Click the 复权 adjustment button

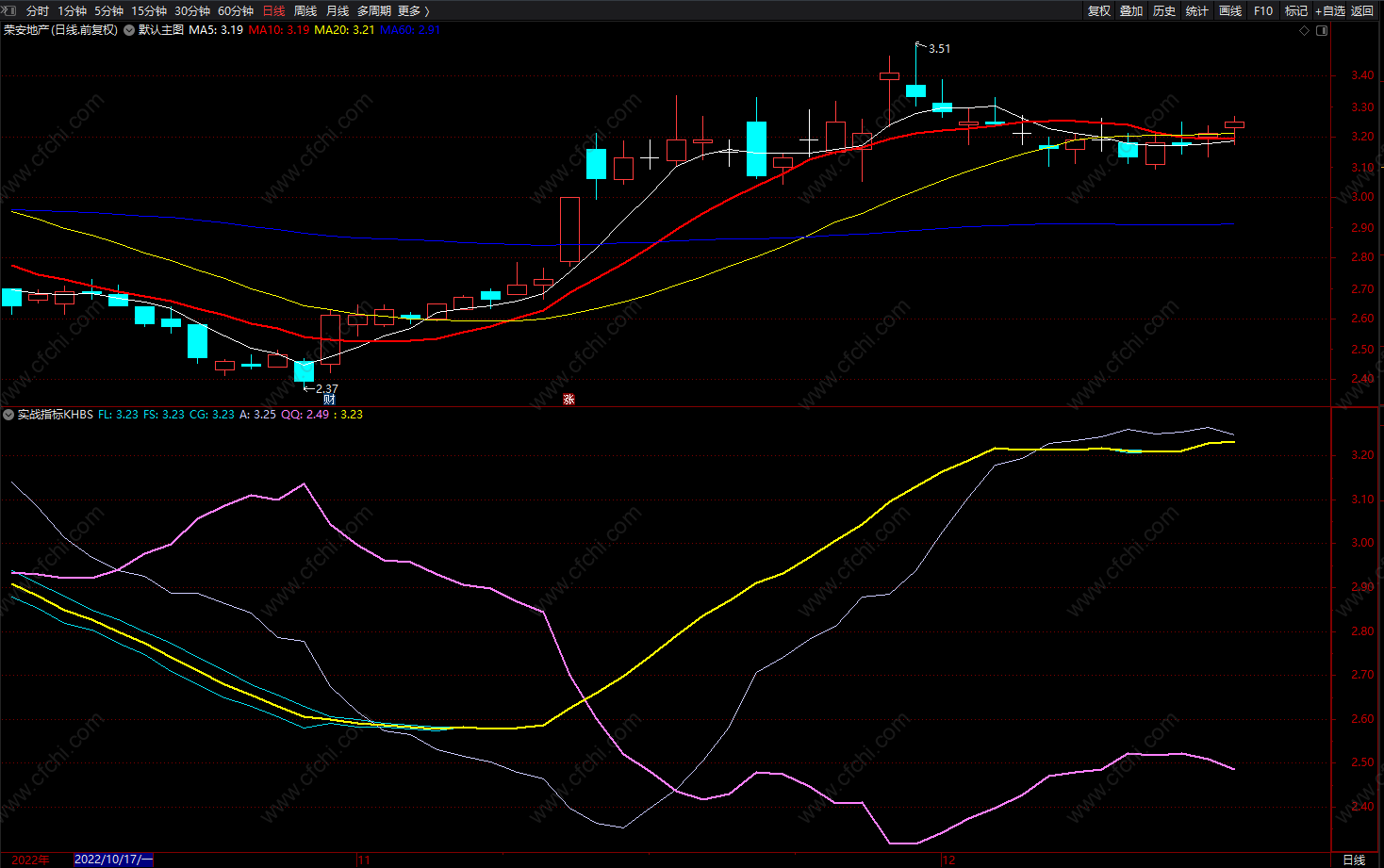[x=1099, y=11]
